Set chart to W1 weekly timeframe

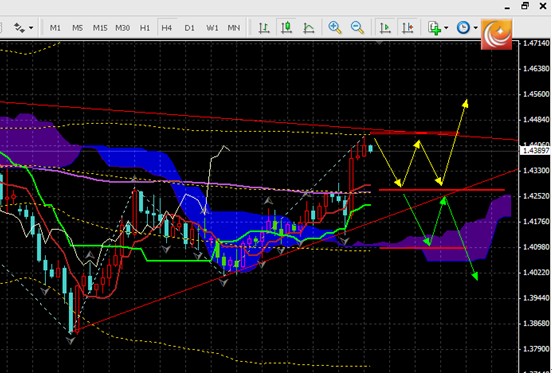212,28
